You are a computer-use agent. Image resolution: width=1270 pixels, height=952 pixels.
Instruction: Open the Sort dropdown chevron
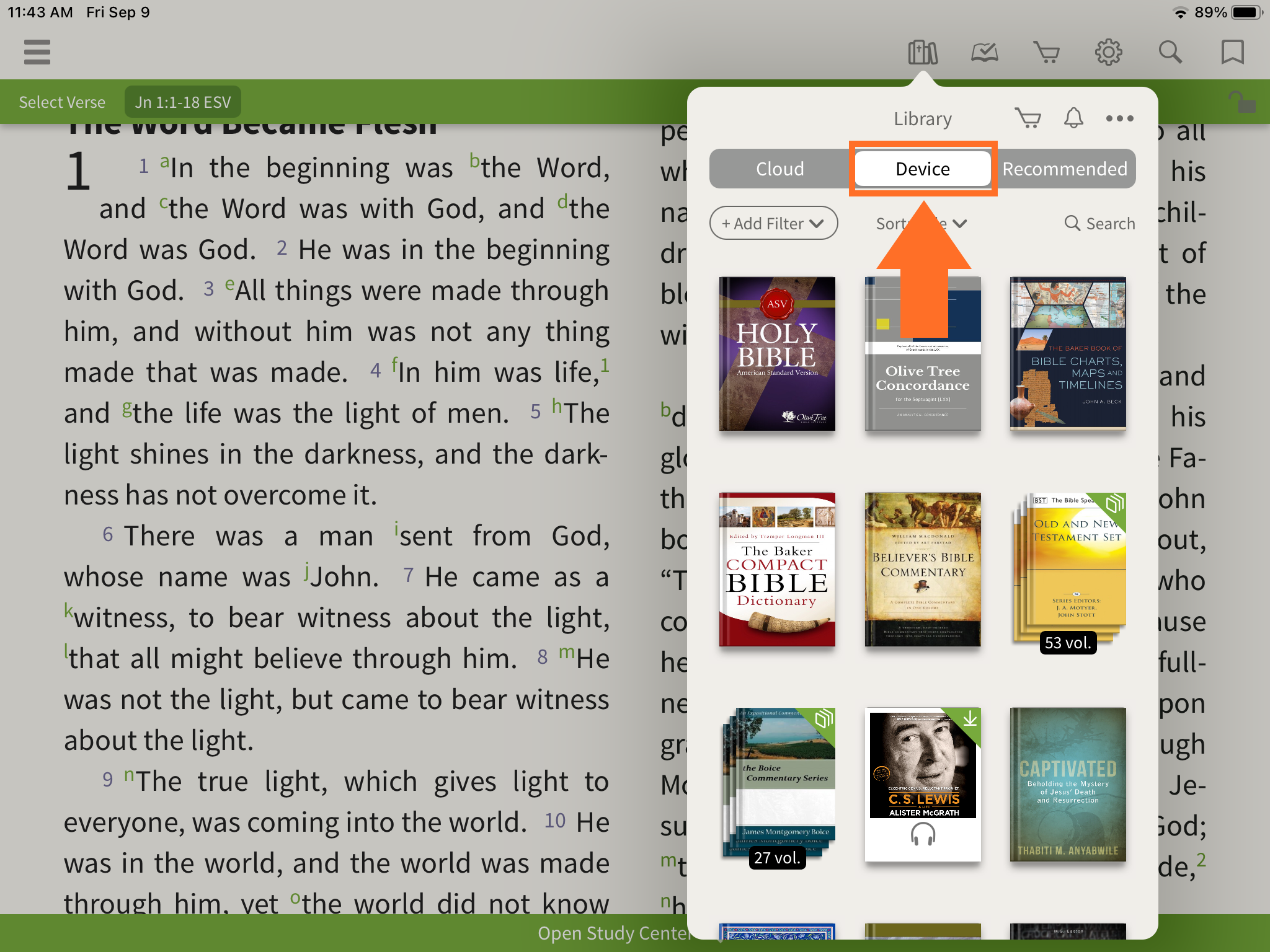point(959,224)
